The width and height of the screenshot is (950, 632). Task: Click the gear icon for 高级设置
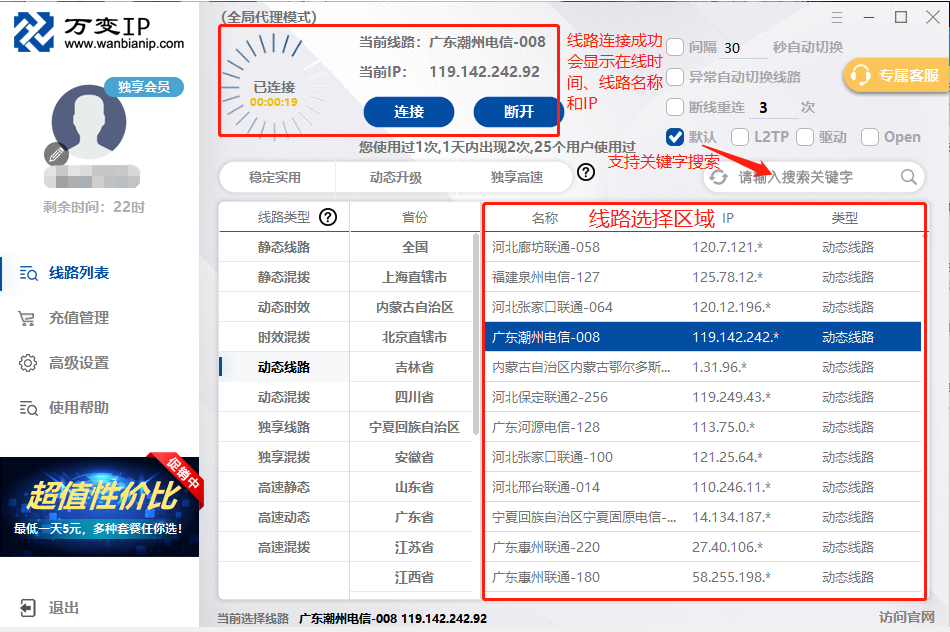tap(28, 363)
